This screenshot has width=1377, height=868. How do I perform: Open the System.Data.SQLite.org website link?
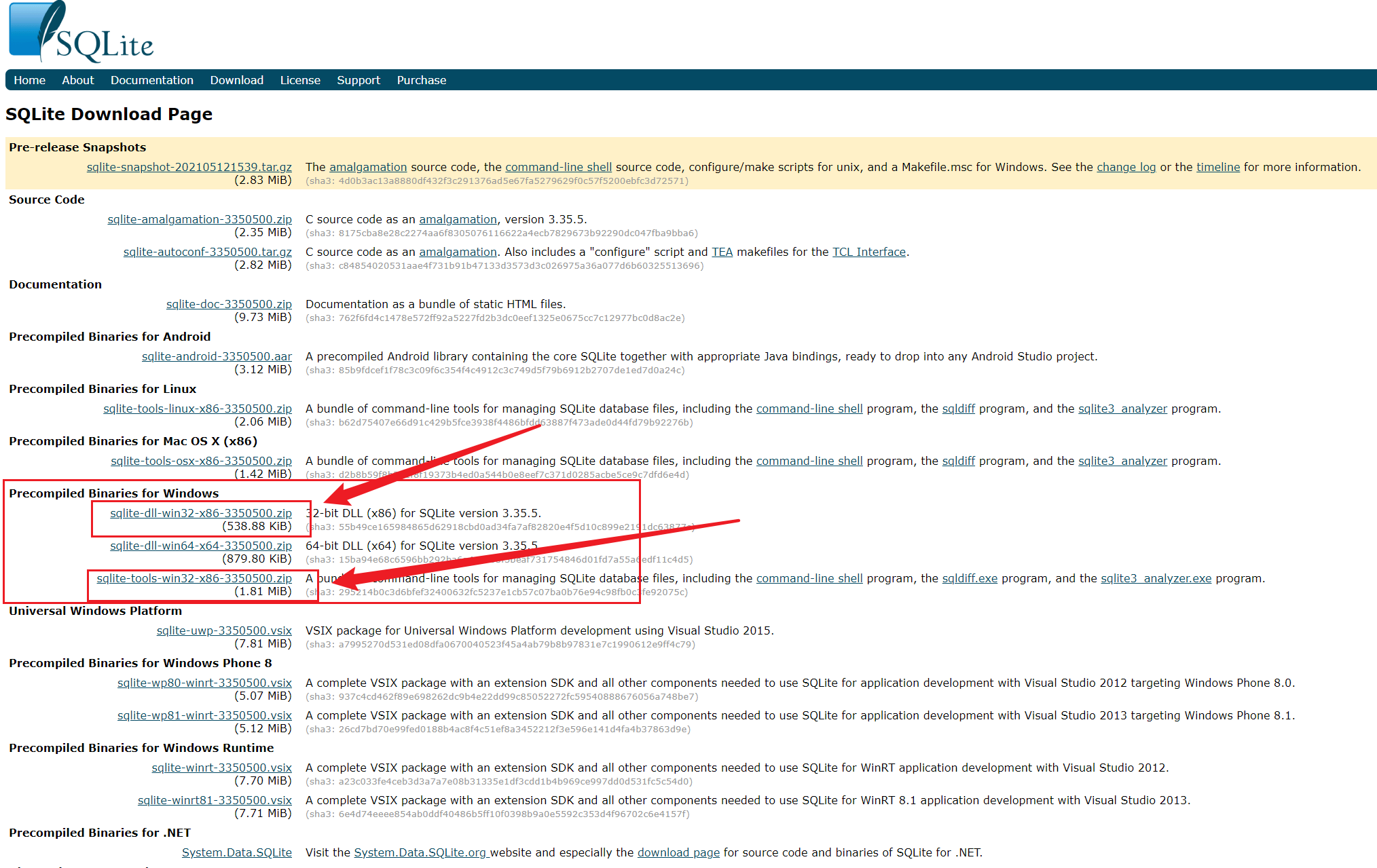(x=420, y=852)
